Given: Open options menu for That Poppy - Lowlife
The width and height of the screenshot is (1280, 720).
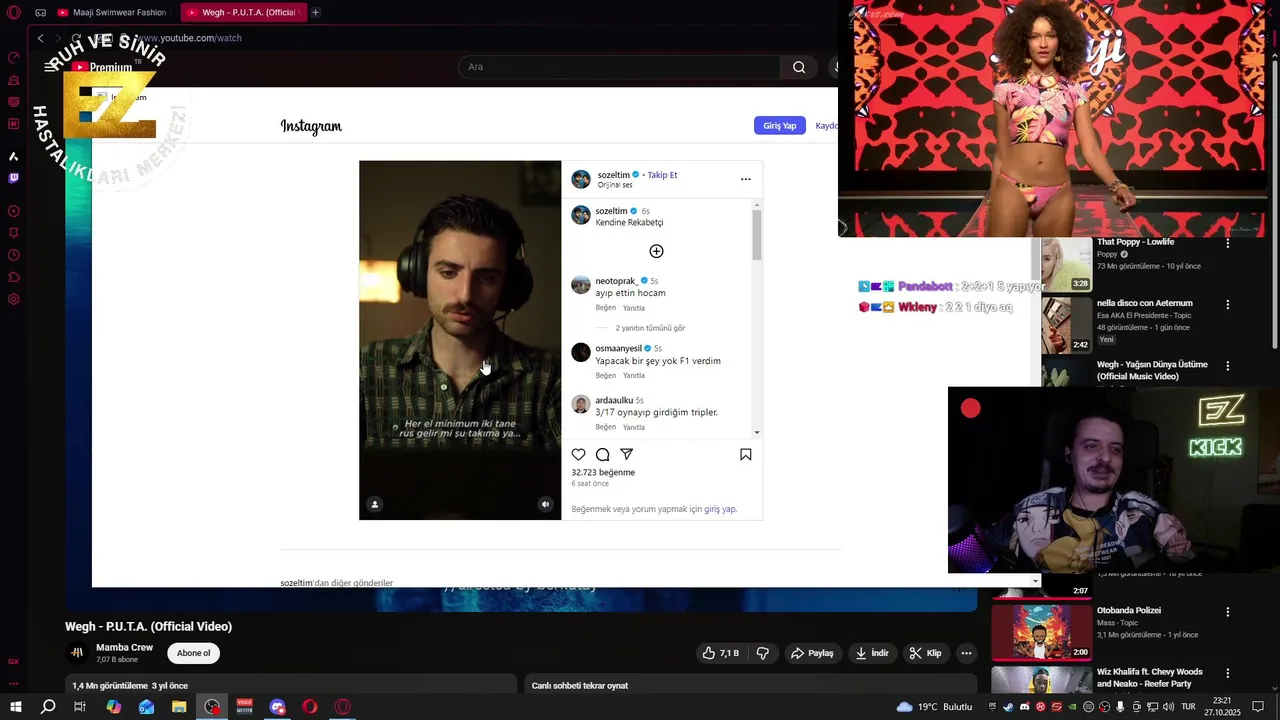Looking at the screenshot, I should (x=1228, y=243).
